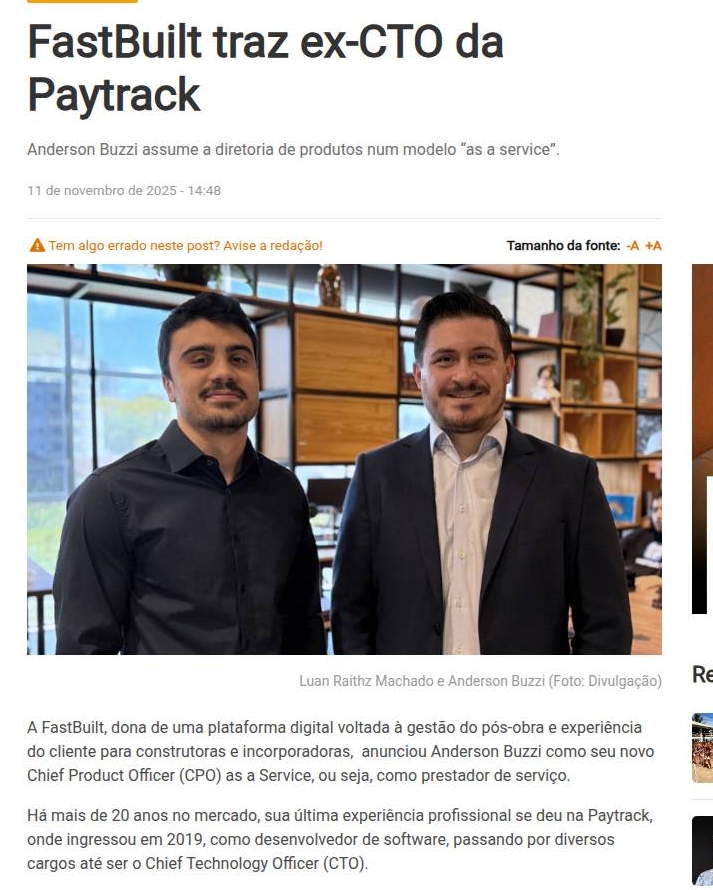Click the orange category tag above the headline
The width and height of the screenshot is (713, 890).
tap(82, 1)
